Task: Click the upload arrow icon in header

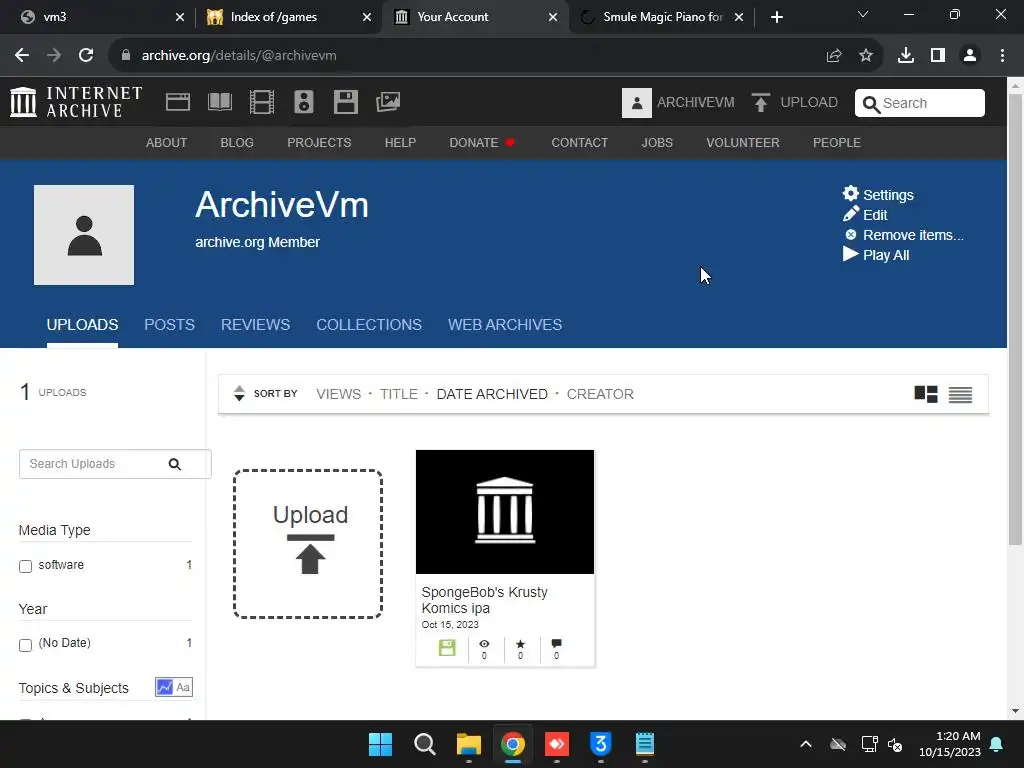Action: [760, 103]
